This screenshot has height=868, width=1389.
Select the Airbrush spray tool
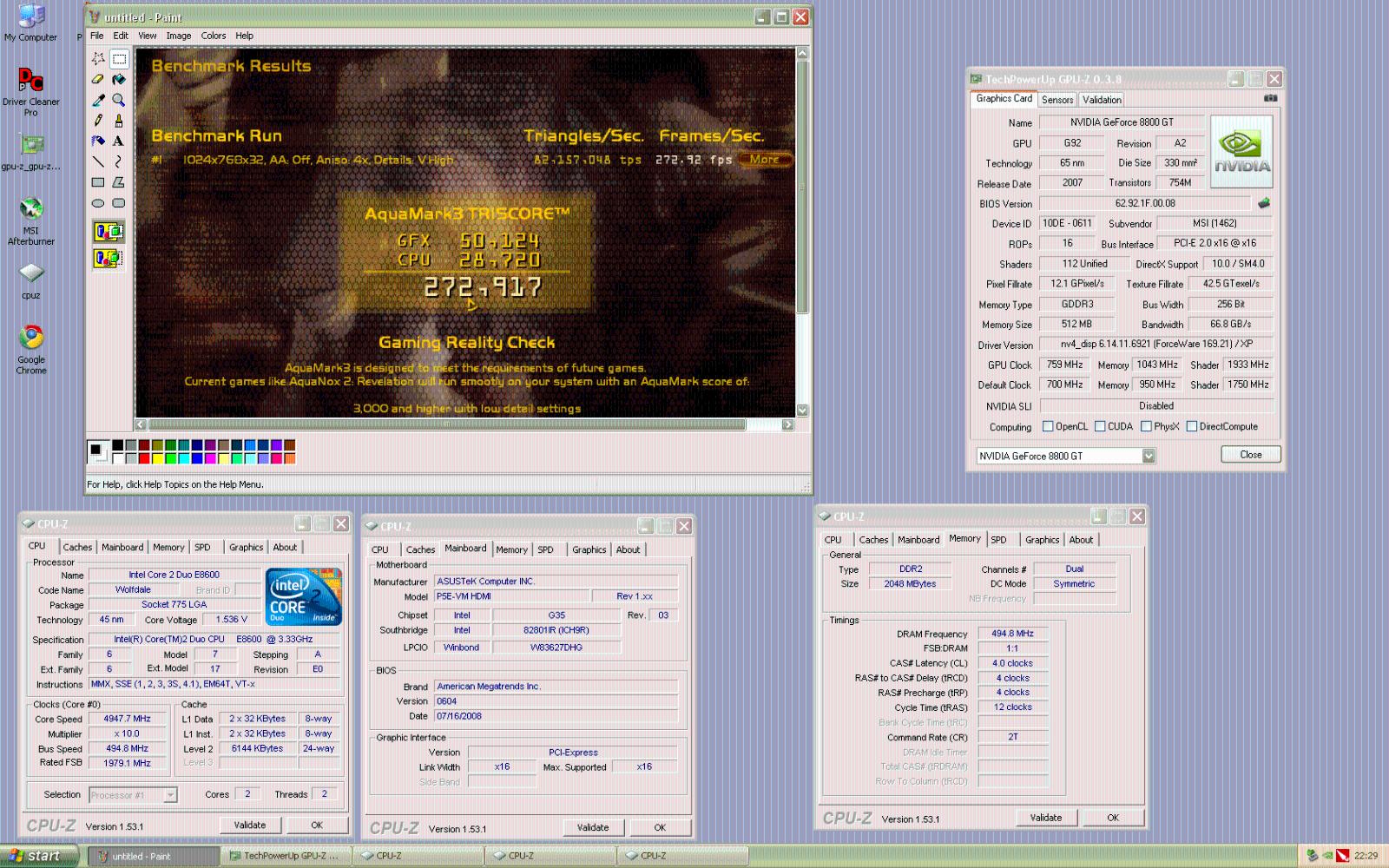(98, 141)
